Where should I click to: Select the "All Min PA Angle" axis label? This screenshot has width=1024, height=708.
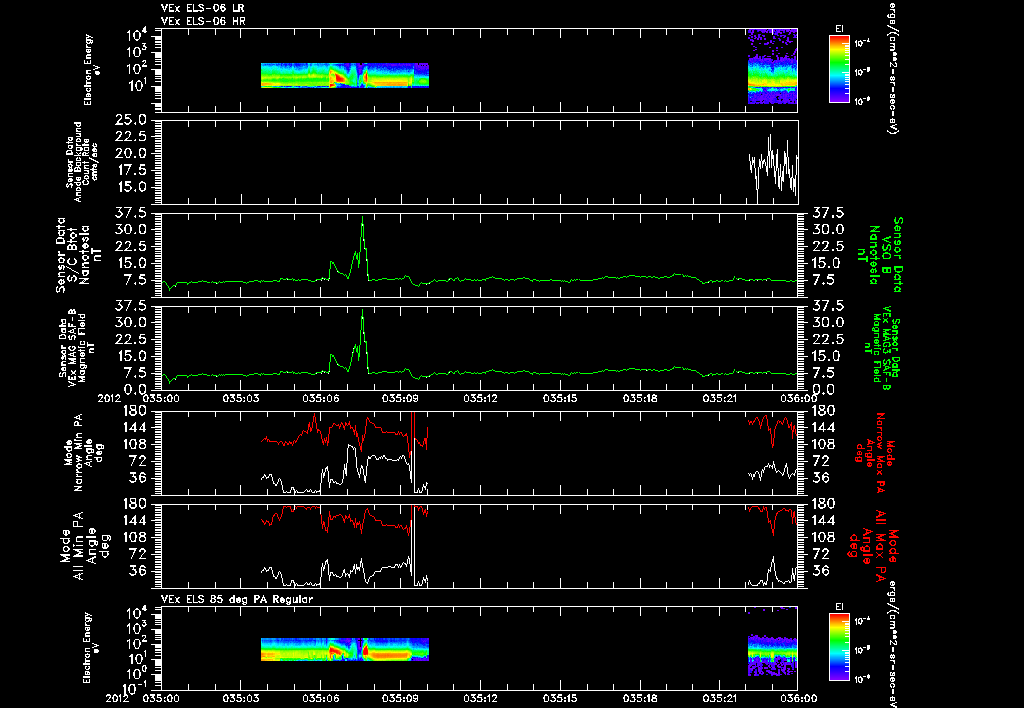coord(84,544)
